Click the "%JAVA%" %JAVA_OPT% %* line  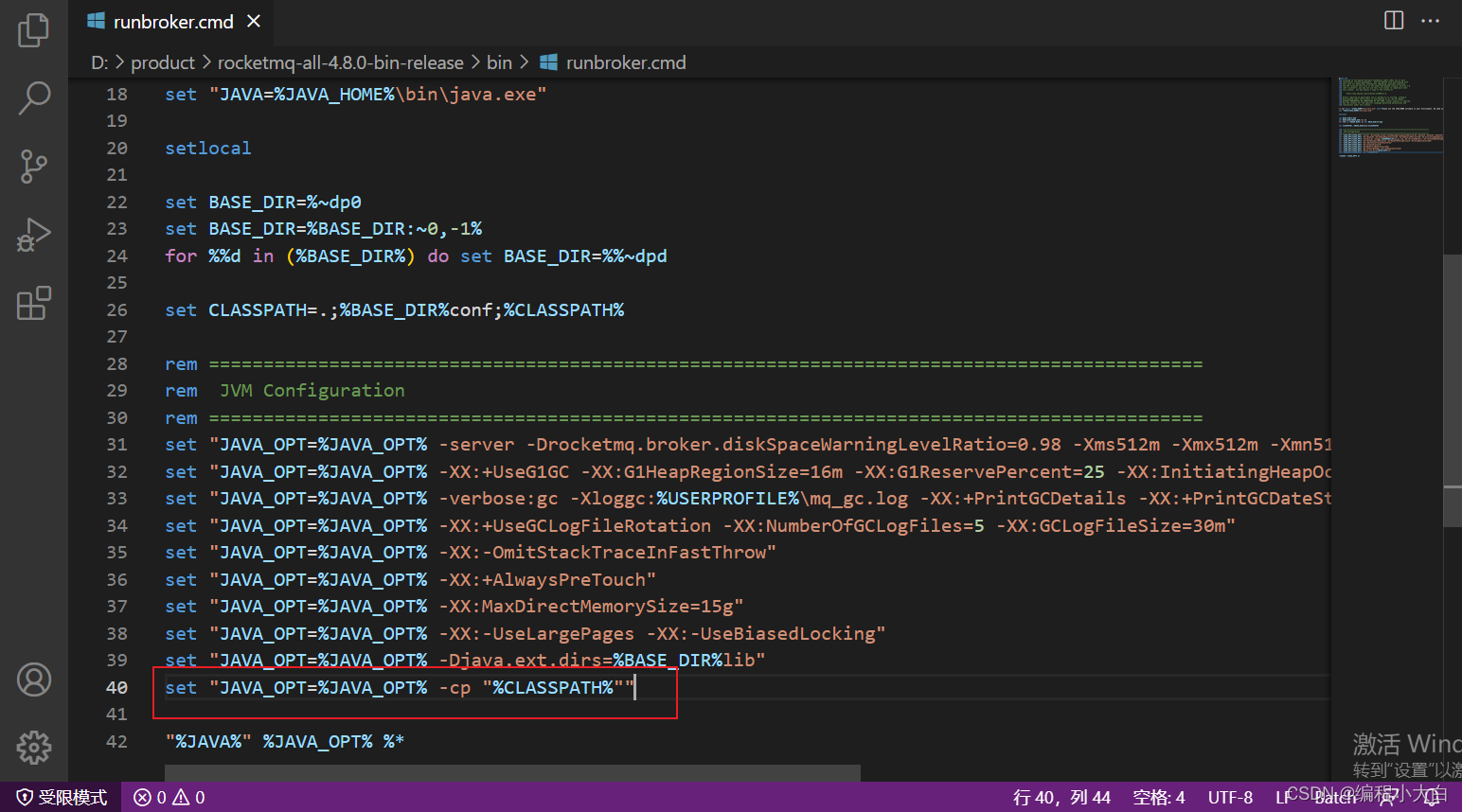coord(285,741)
